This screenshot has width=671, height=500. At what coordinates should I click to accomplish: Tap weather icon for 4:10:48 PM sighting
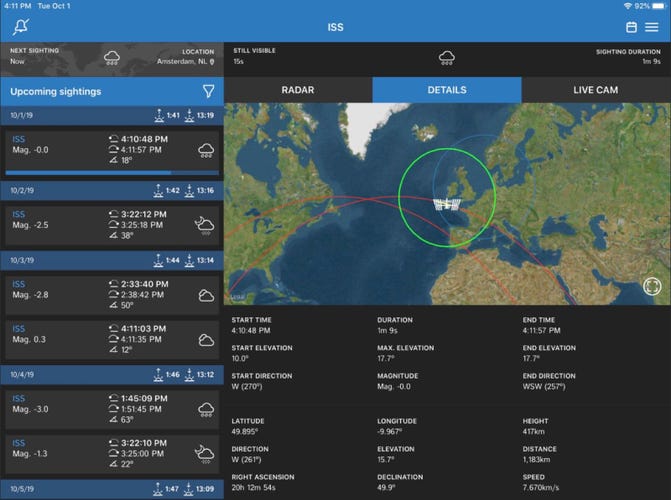tap(206, 150)
